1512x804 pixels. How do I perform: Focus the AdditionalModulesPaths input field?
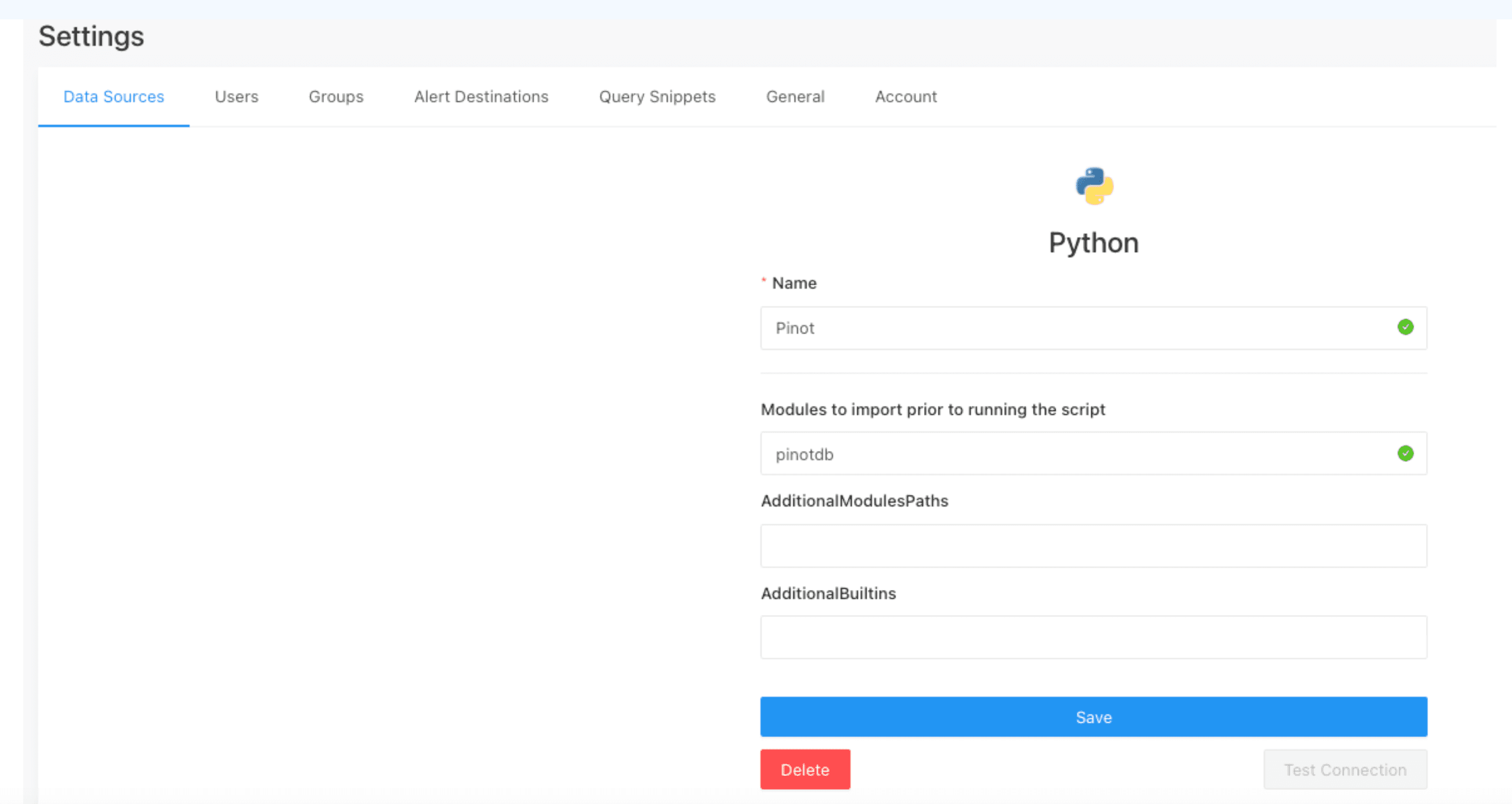1093,546
